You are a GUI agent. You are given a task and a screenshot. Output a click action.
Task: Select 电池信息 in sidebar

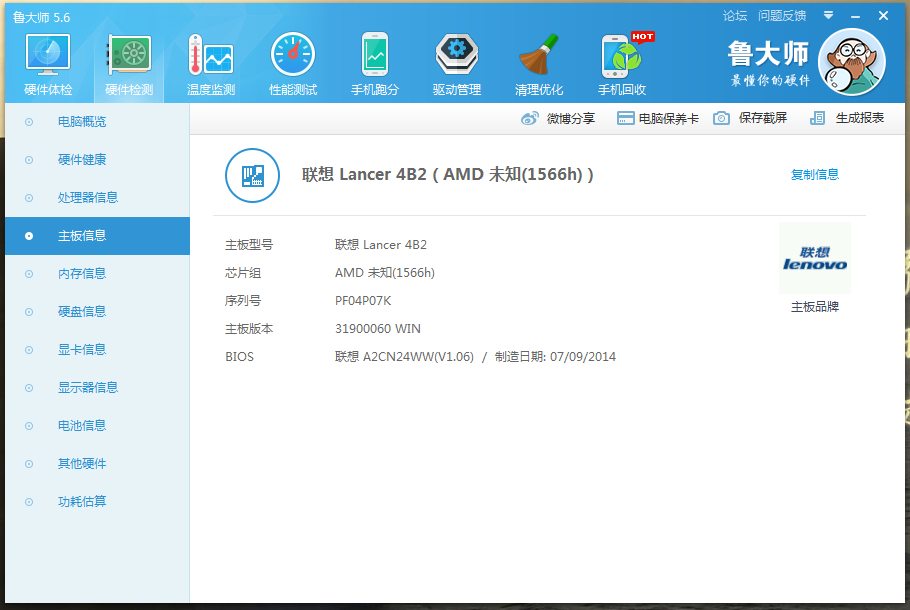tap(98, 425)
